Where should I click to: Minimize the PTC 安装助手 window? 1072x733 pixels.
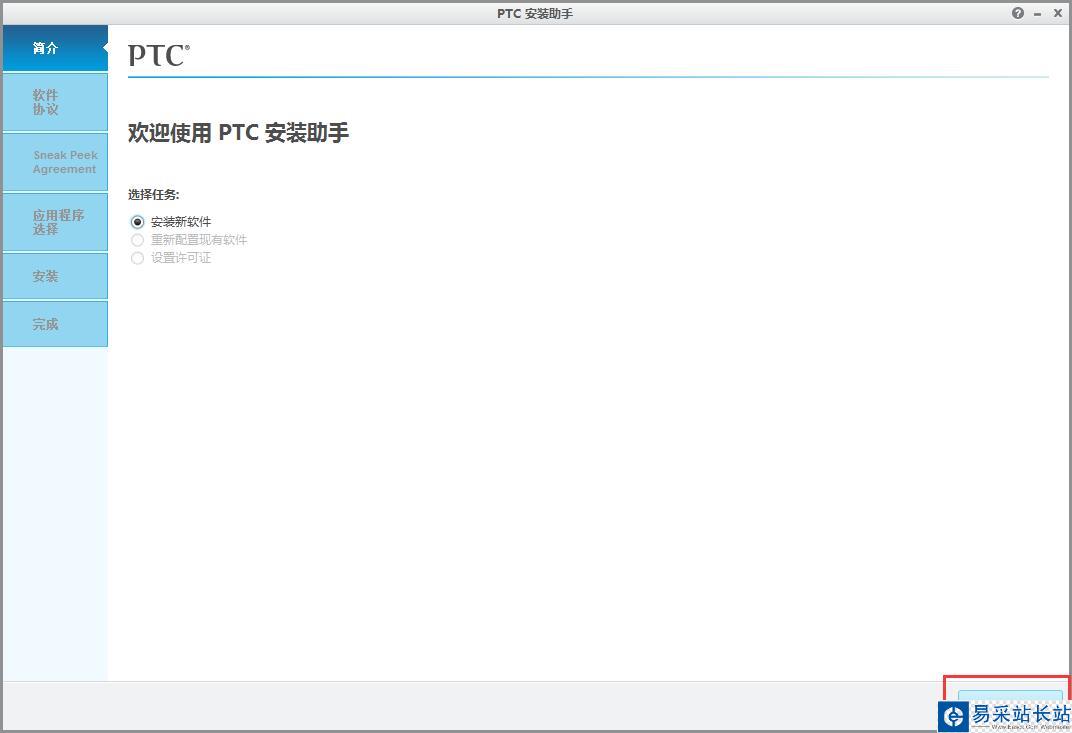pos(1038,14)
